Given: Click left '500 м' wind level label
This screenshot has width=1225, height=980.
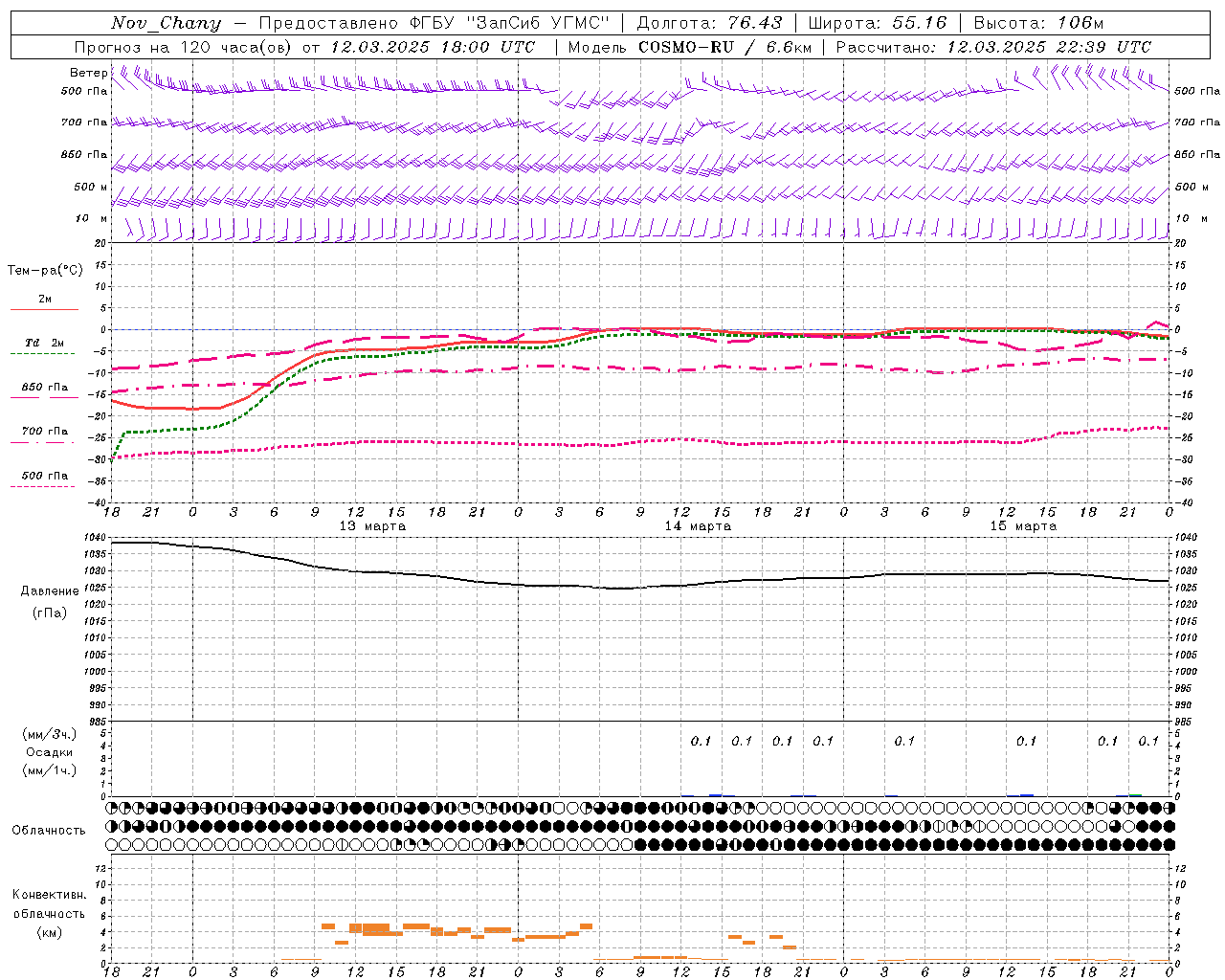Looking at the screenshot, I should (91, 187).
